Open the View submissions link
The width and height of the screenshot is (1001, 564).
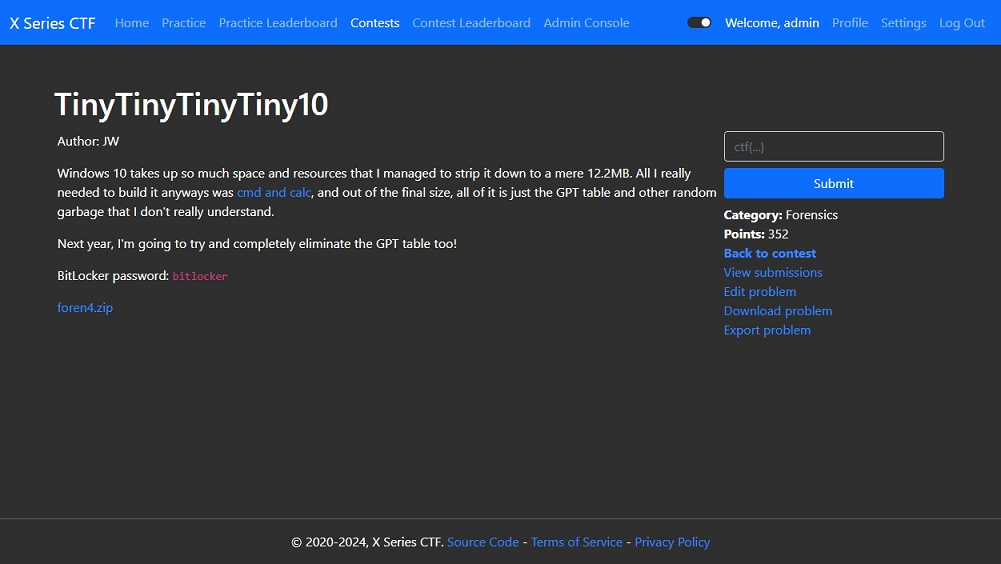click(773, 273)
